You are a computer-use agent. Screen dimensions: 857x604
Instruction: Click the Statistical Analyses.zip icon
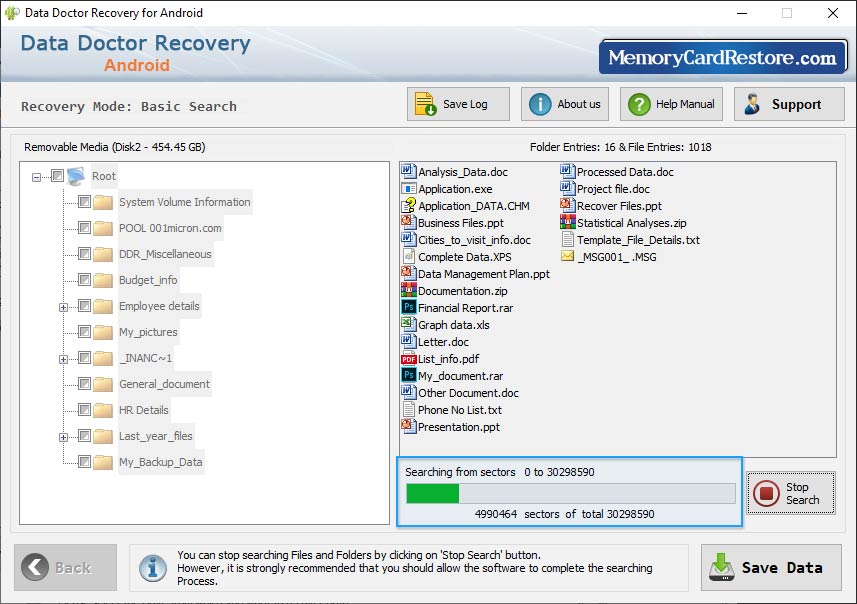pyautogui.click(x=567, y=222)
